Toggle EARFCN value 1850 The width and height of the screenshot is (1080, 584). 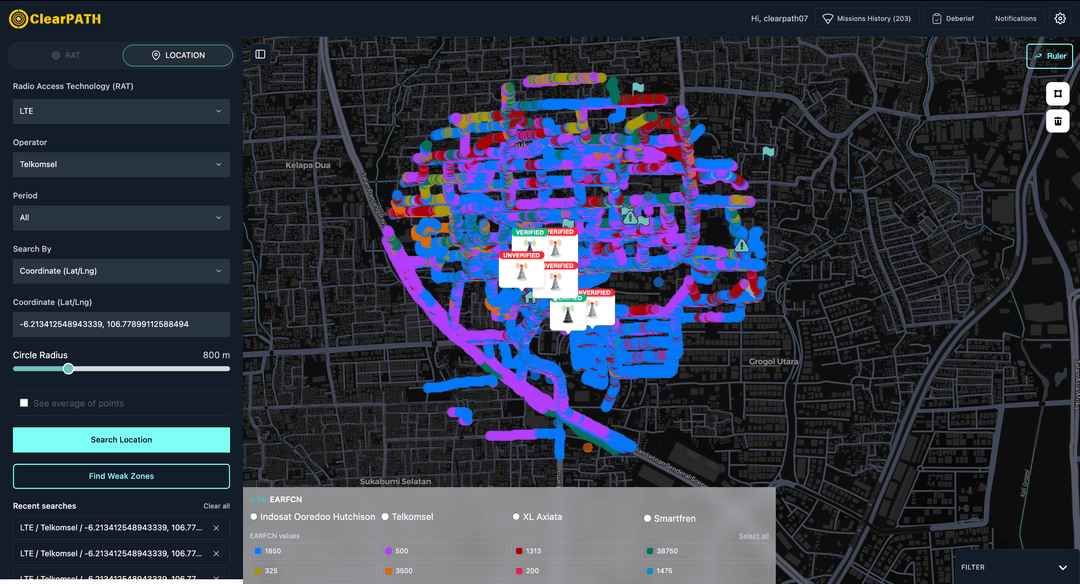tap(312, 551)
